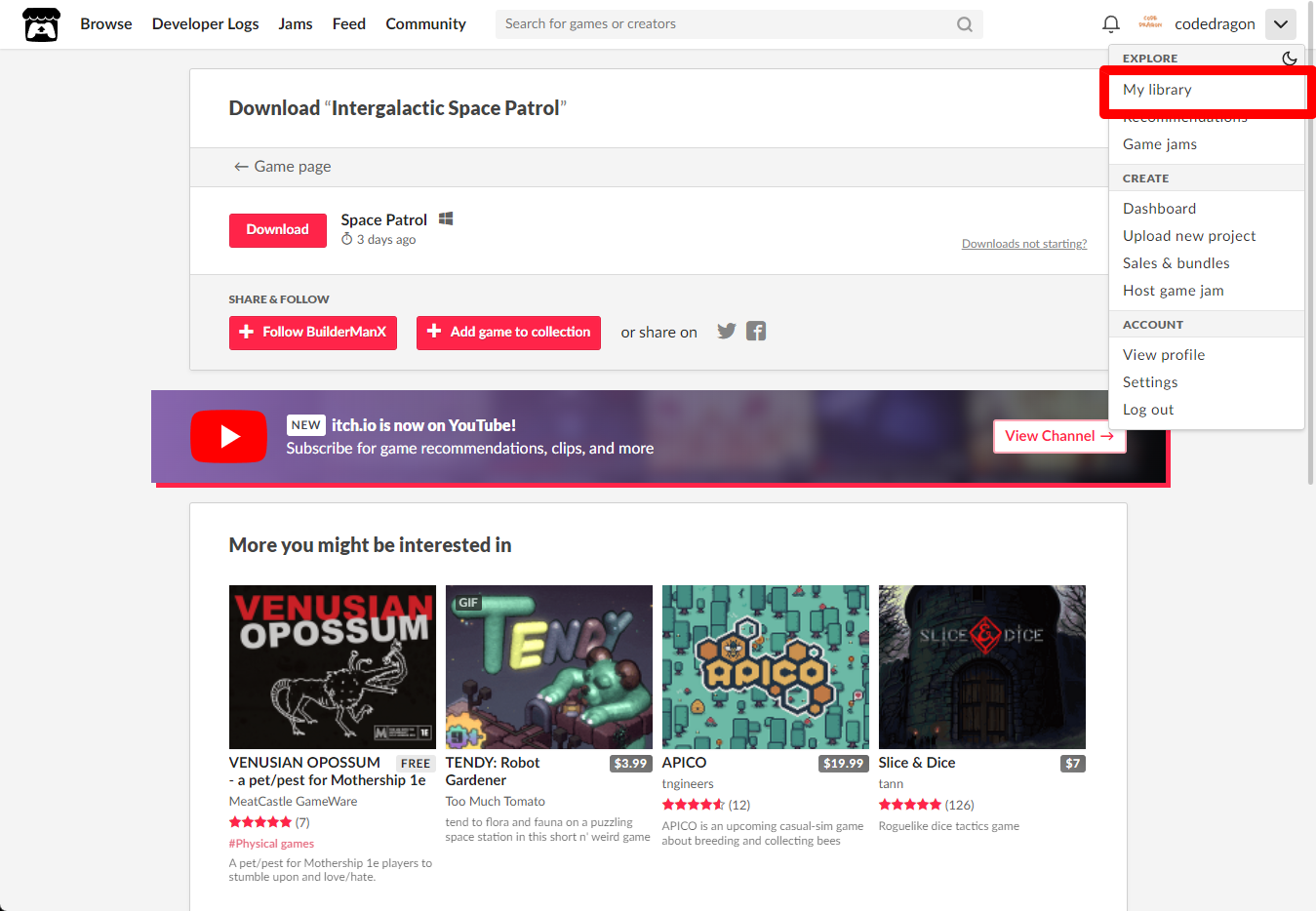Click Venusian Opossum star rating
The width and height of the screenshot is (1316, 911).
tap(260, 822)
